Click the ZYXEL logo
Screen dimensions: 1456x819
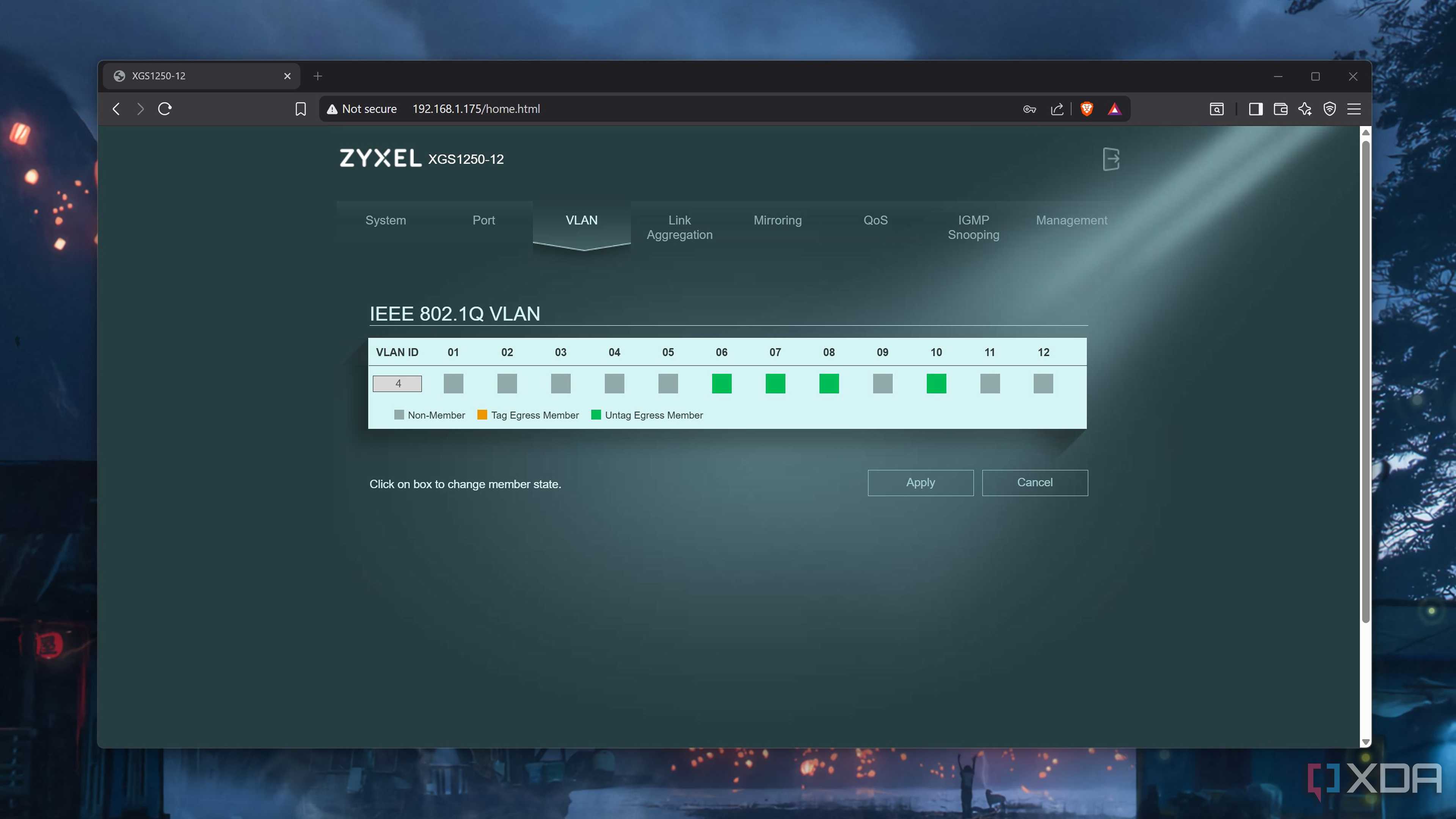pos(380,158)
